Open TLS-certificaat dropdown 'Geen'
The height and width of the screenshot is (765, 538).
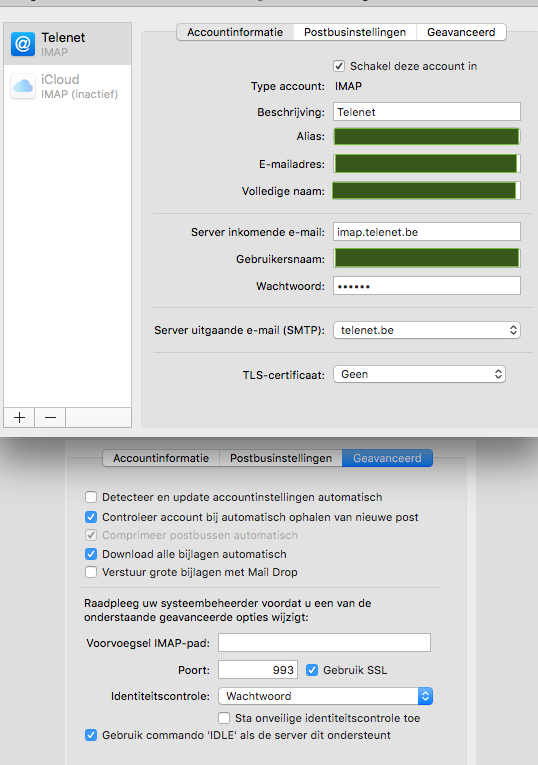[x=419, y=374]
